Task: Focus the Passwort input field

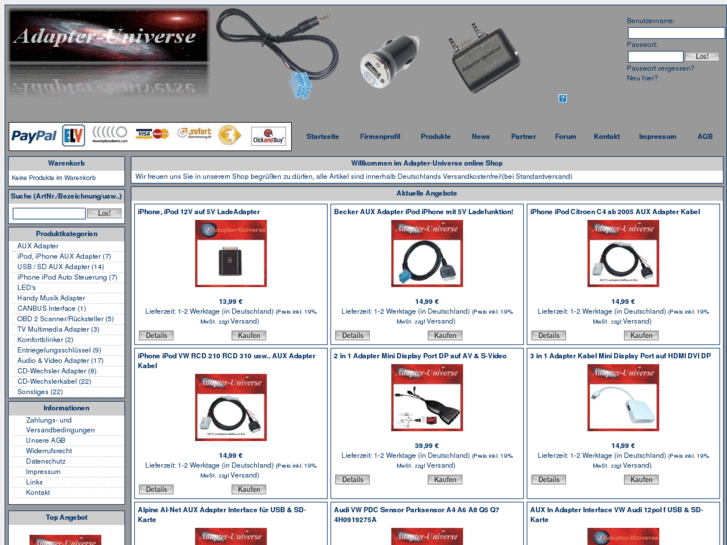Action: coord(656,57)
